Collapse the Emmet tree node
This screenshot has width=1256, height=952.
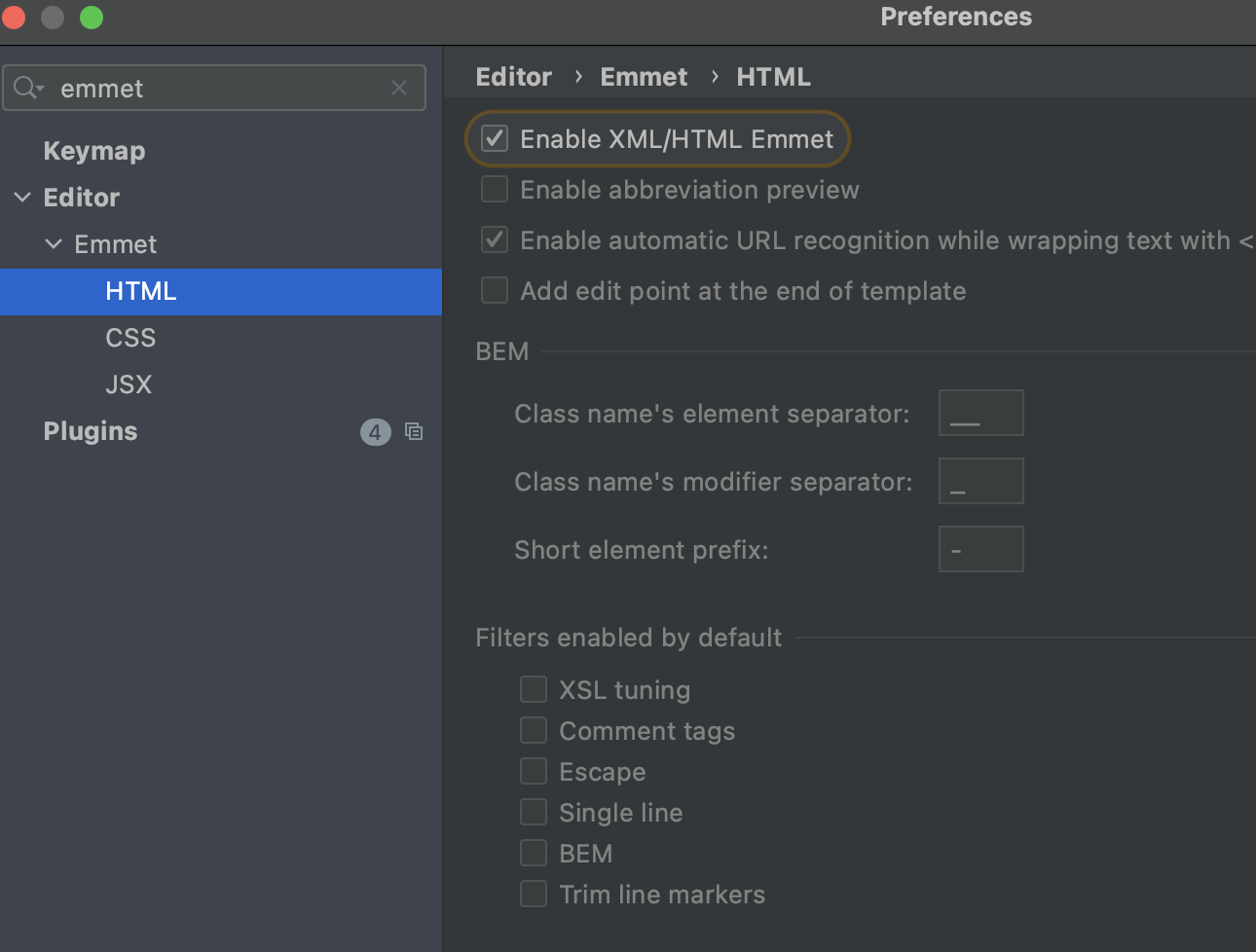[54, 244]
